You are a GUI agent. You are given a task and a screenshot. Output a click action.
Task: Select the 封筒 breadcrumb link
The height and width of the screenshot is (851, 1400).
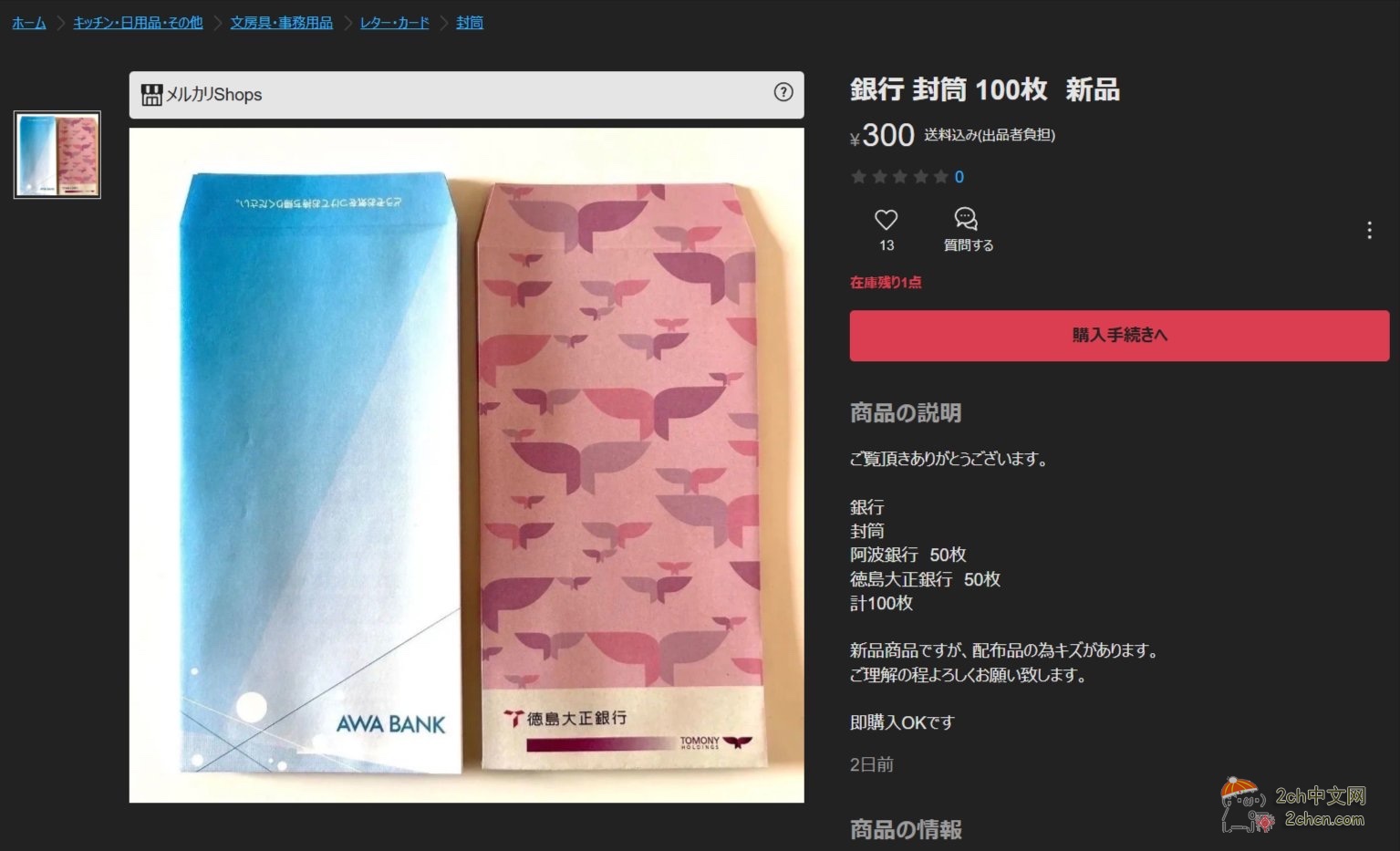(470, 23)
